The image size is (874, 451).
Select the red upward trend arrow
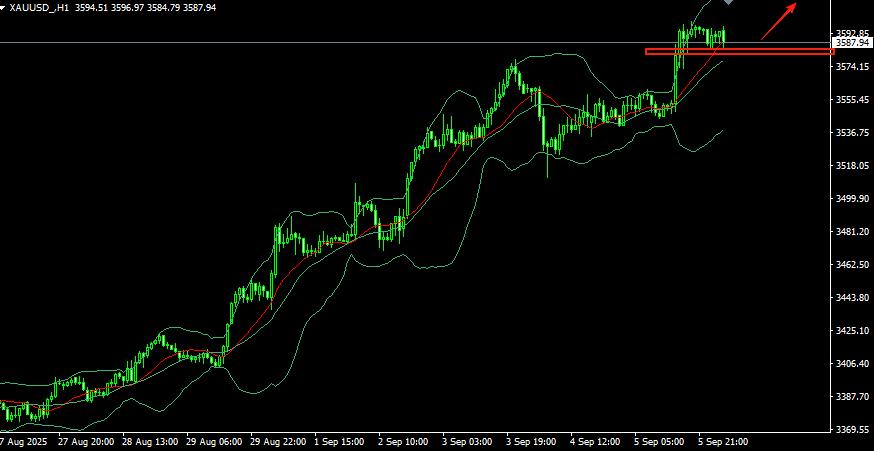pos(779,22)
